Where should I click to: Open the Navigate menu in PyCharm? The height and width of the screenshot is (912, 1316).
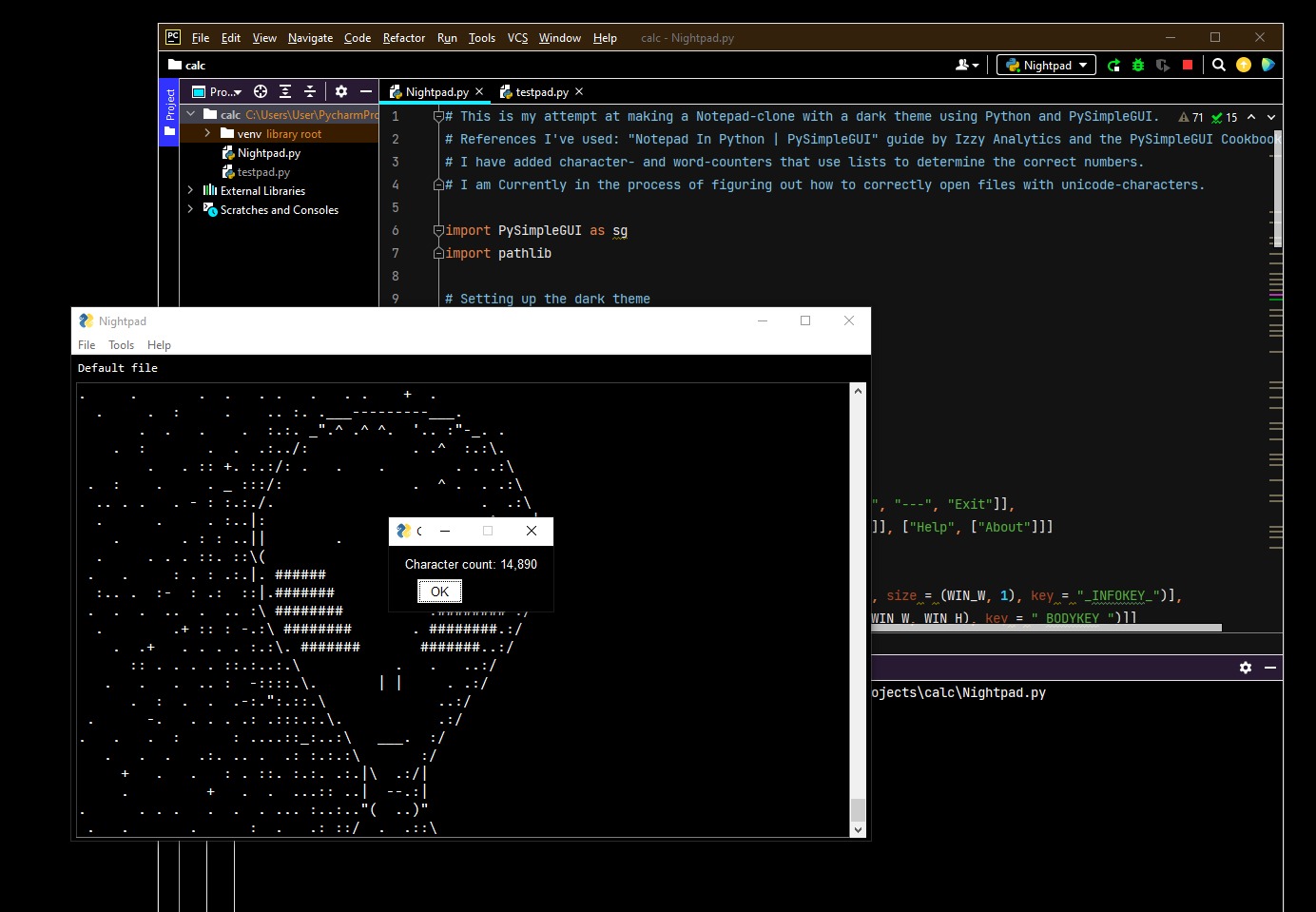point(310,38)
